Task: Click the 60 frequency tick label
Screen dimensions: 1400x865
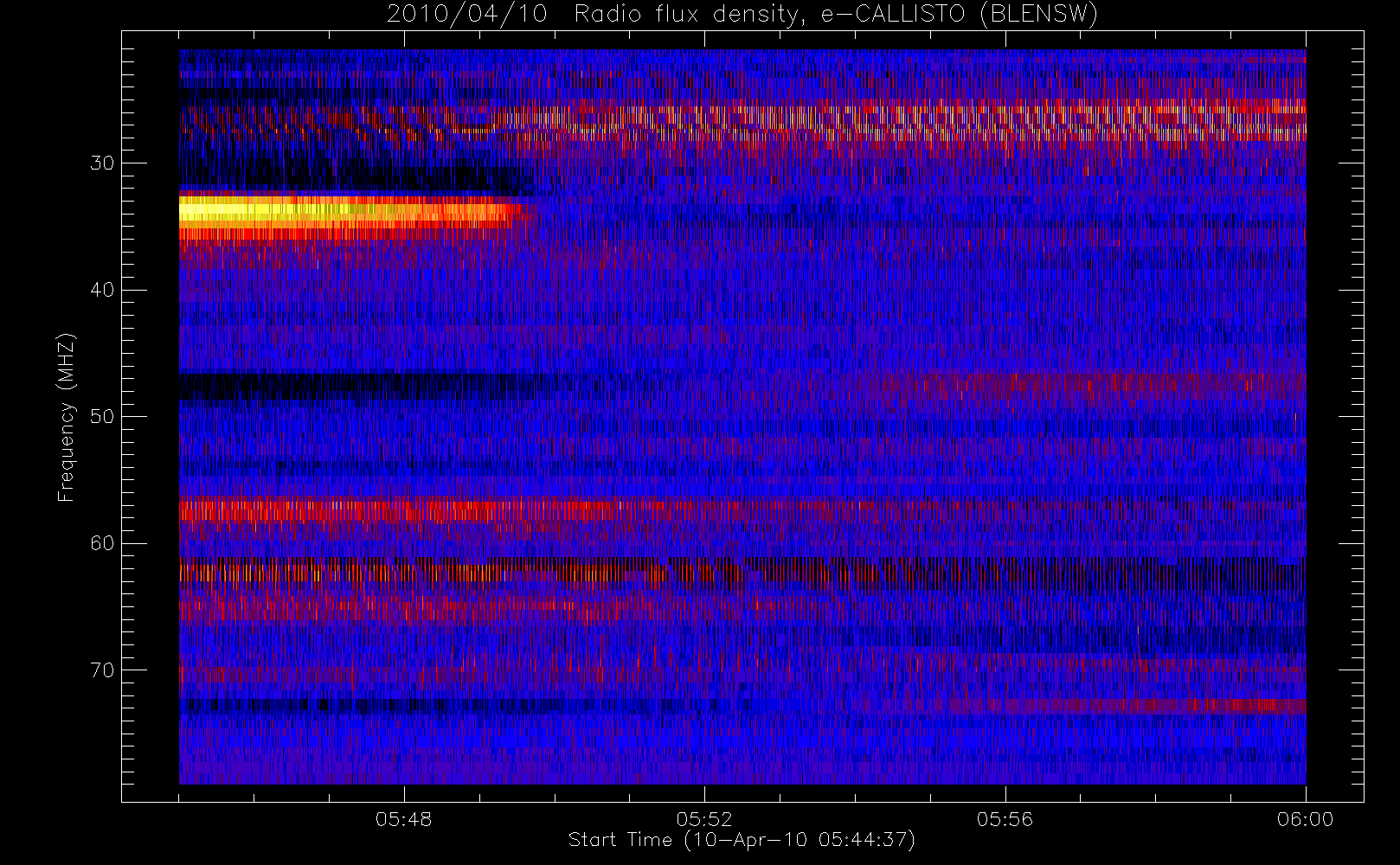Action: [x=102, y=543]
